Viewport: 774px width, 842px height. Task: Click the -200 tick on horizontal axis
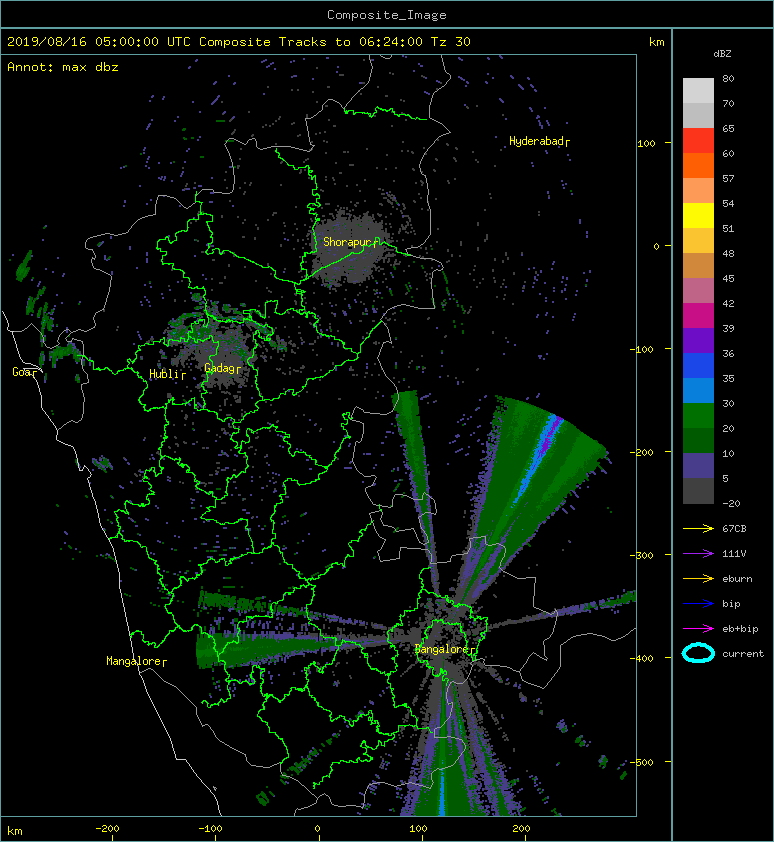pyautogui.click(x=107, y=829)
